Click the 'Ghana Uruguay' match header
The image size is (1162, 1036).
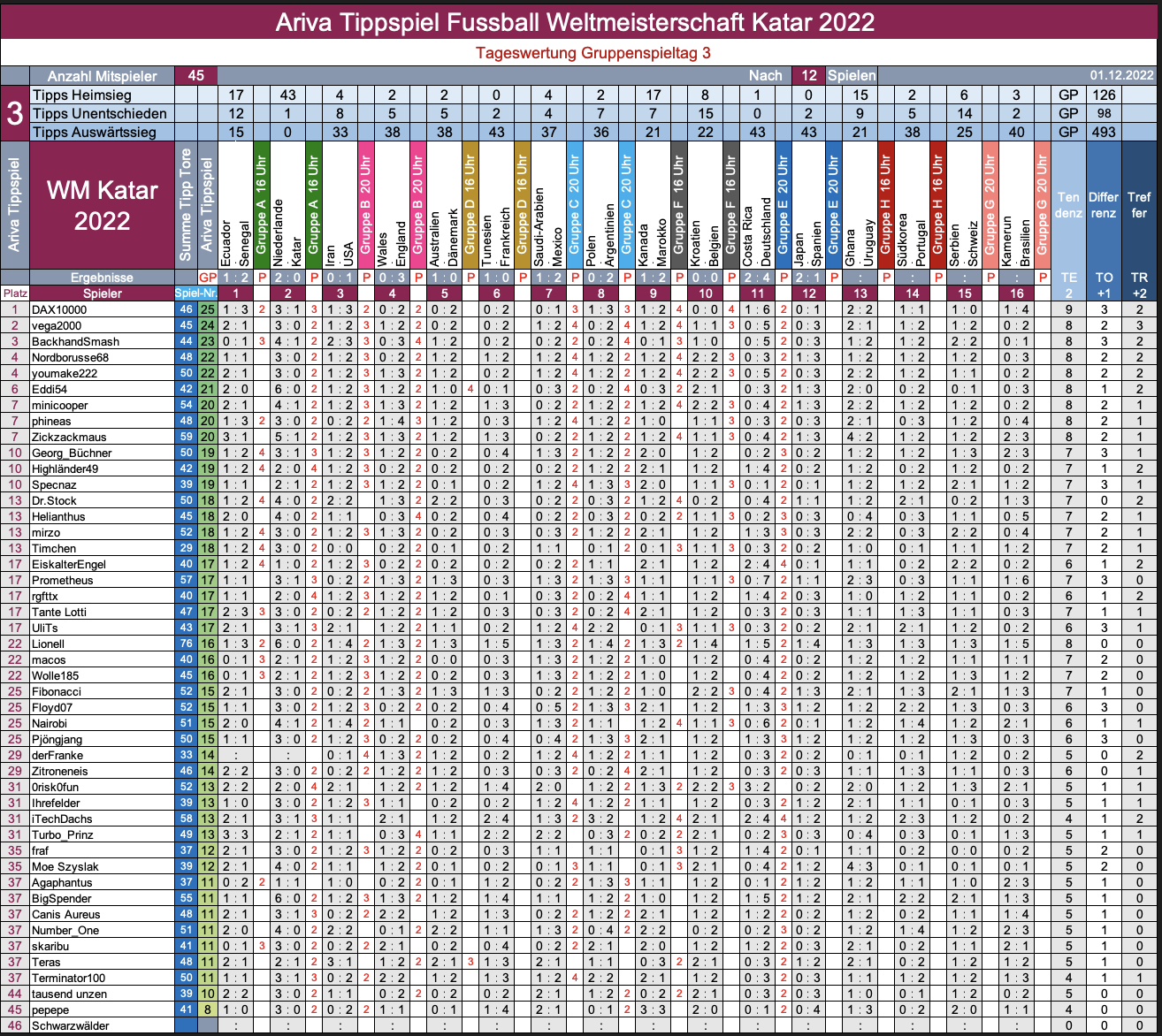(x=860, y=205)
